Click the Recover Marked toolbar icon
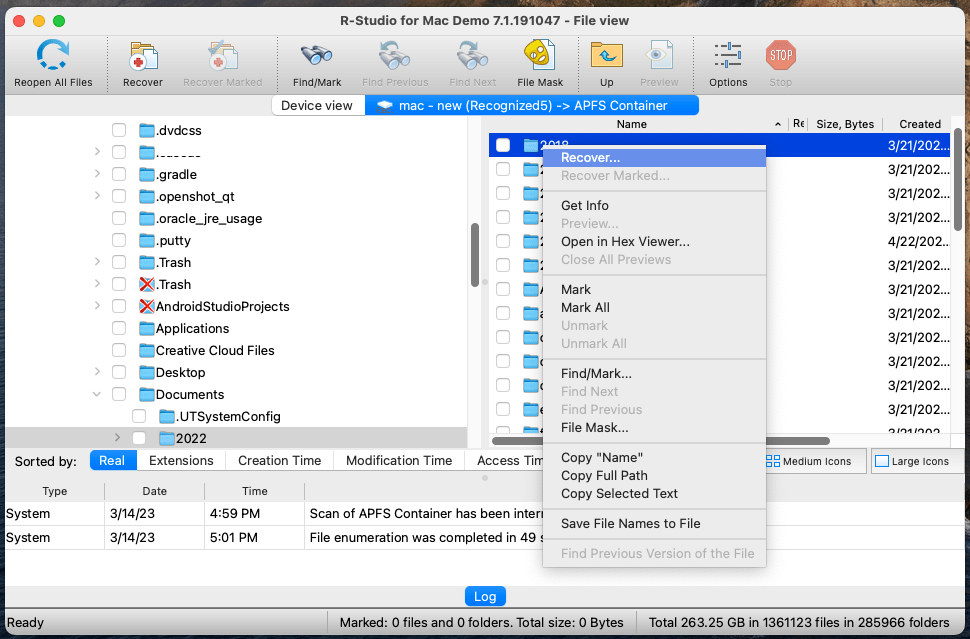This screenshot has height=639, width=970. [223, 57]
